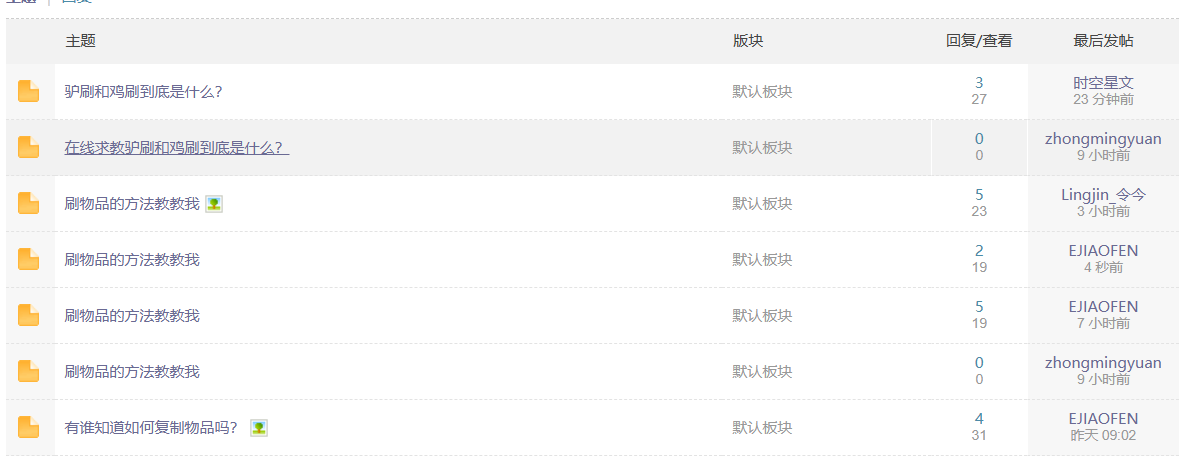Jump to last post from 4 秒前
1191x476 pixels.
tap(1103, 267)
